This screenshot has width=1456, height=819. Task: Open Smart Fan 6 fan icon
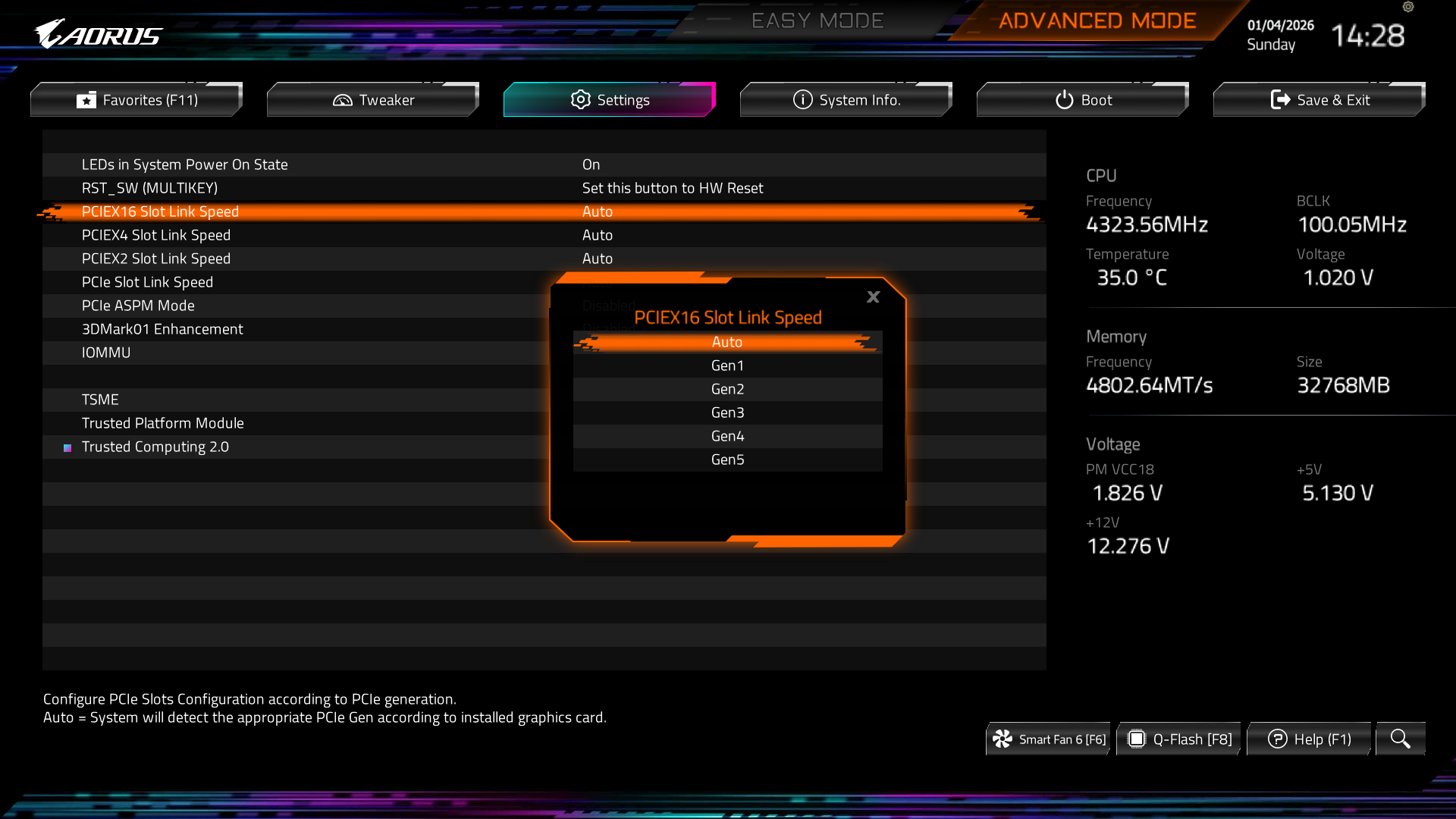point(1003,739)
